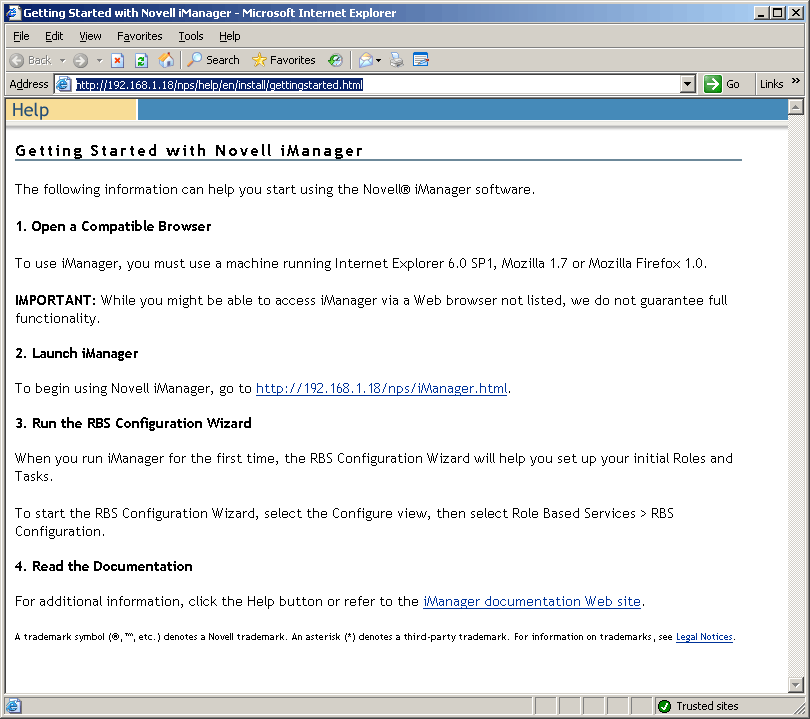Open the Tools menu

tap(190, 35)
